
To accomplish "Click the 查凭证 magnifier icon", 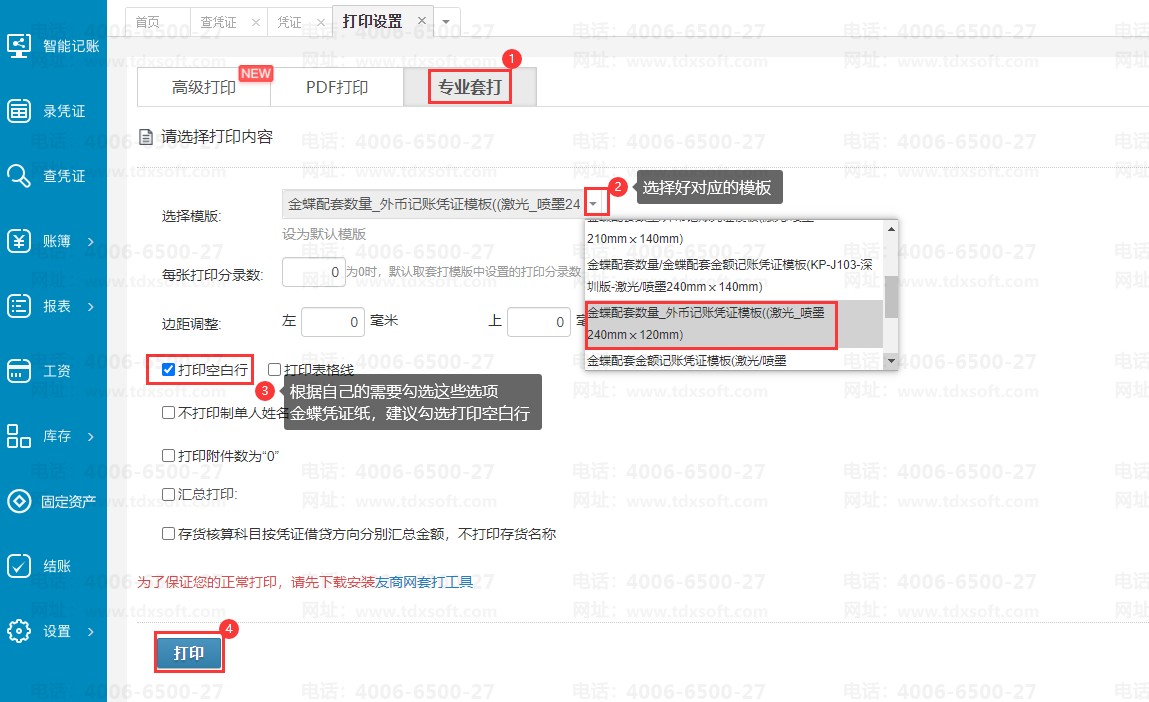I will click(19, 176).
